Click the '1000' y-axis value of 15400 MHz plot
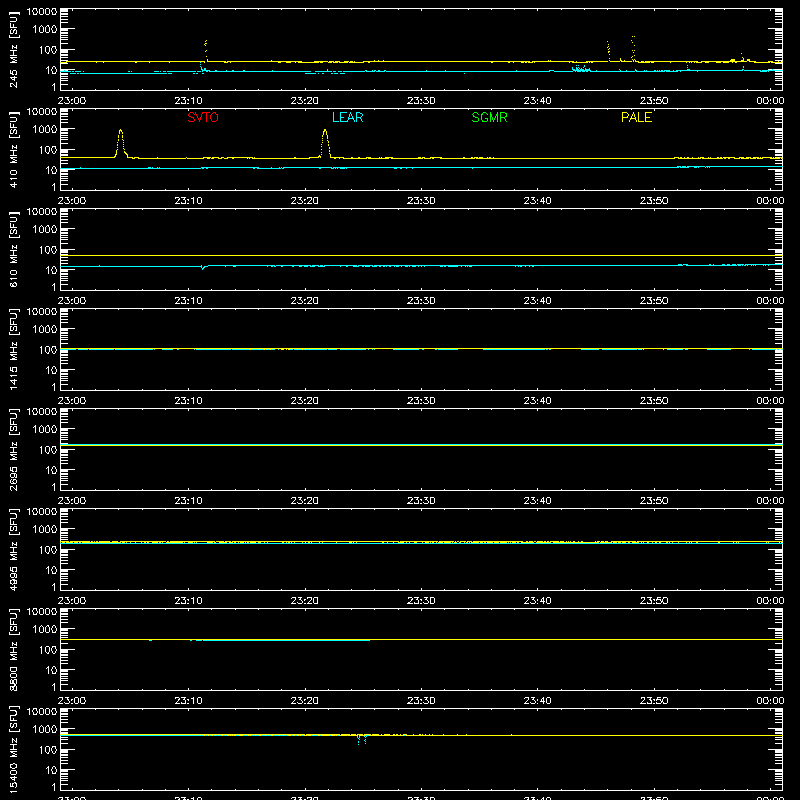 (x=45, y=730)
